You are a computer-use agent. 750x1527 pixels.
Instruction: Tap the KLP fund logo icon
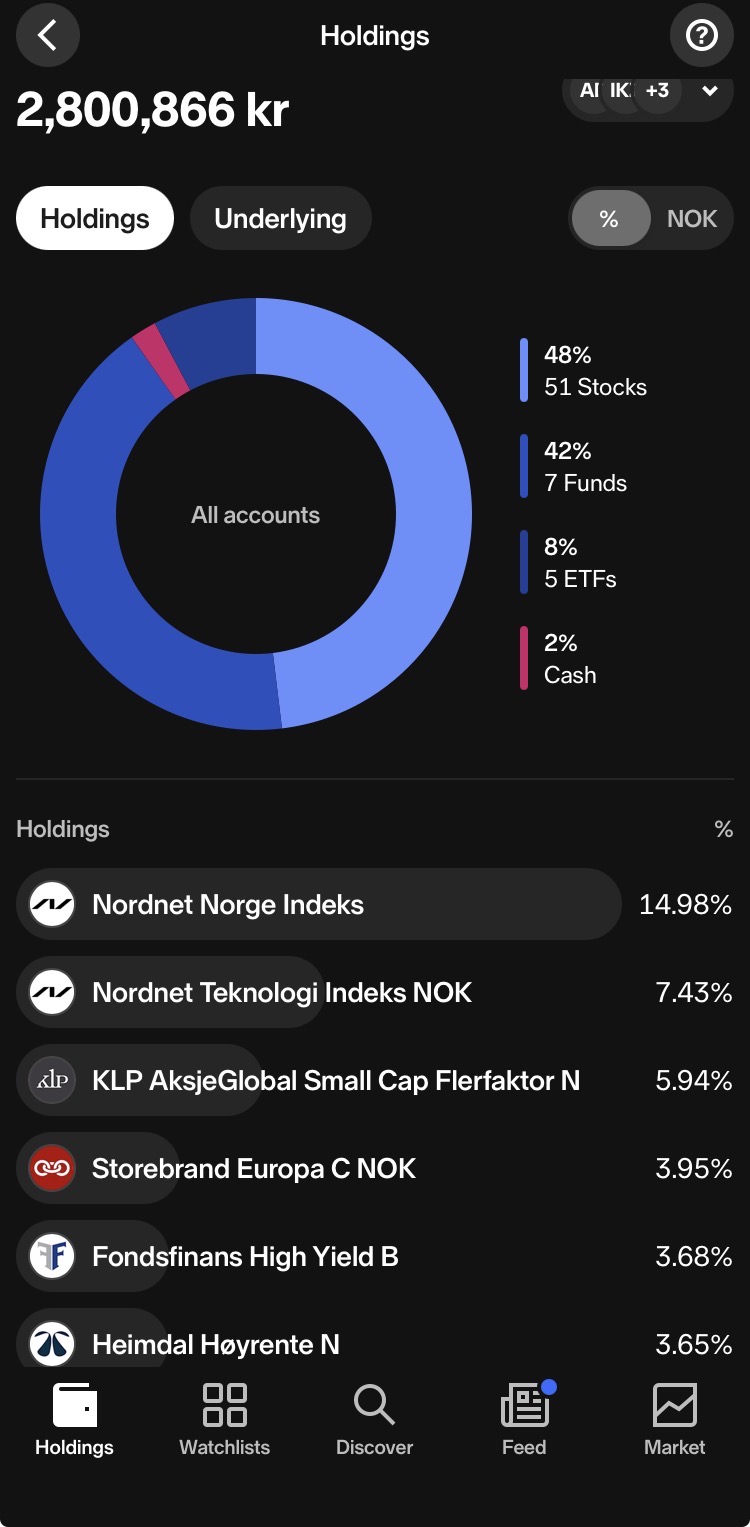52,1080
